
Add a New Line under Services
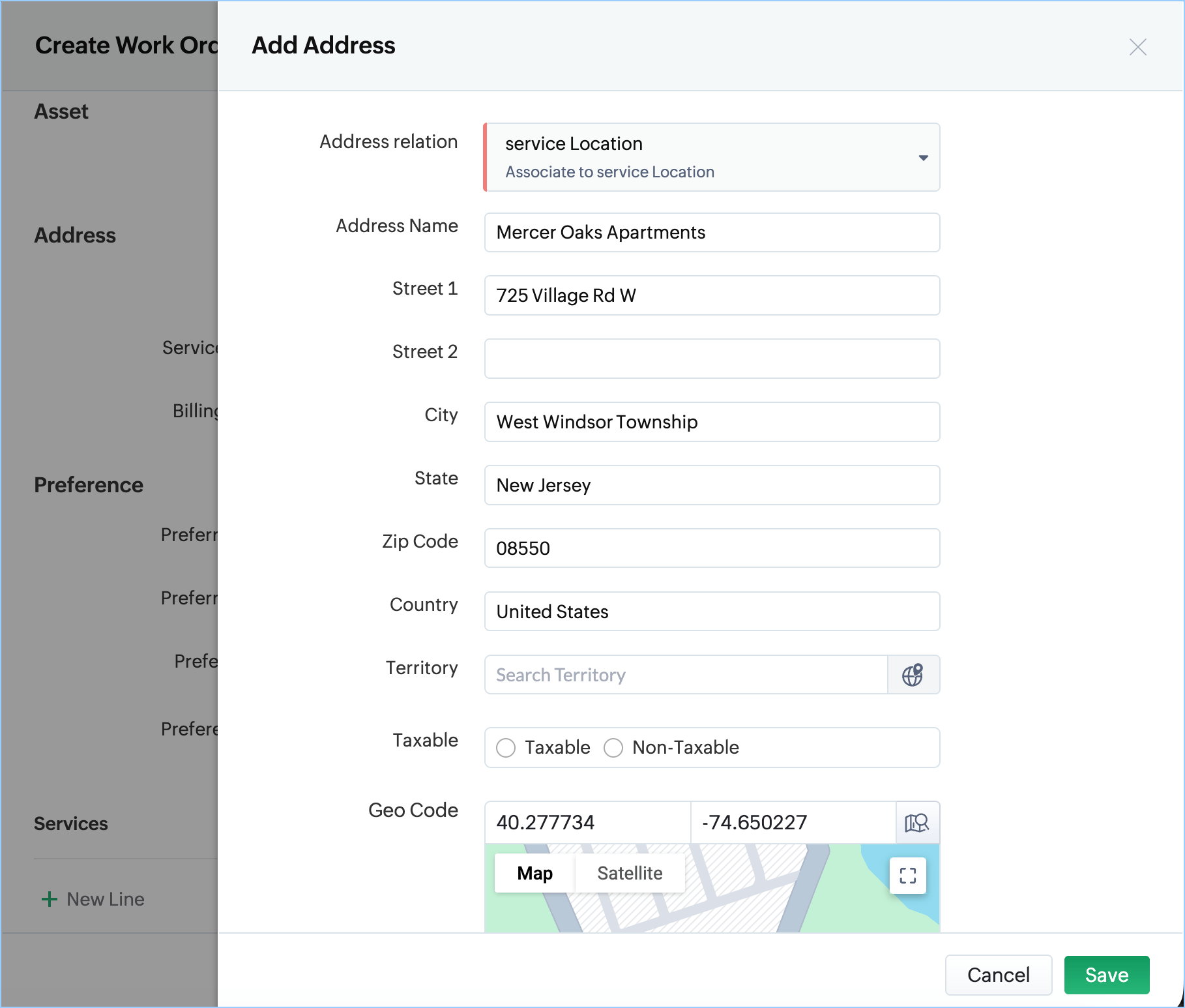pos(93,899)
